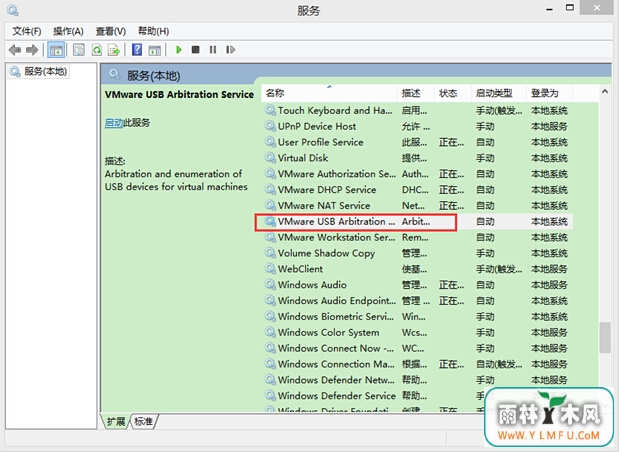
Task: Click the scrollbar up arrow
Action: tap(605, 92)
